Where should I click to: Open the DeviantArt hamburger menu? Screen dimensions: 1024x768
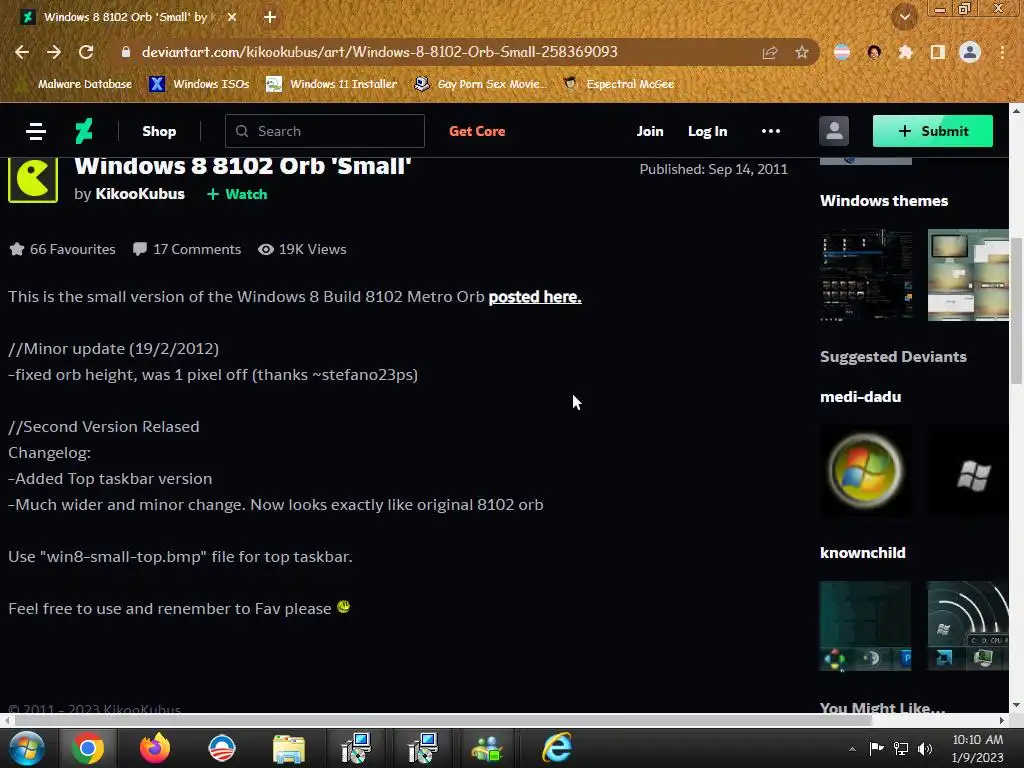36,131
